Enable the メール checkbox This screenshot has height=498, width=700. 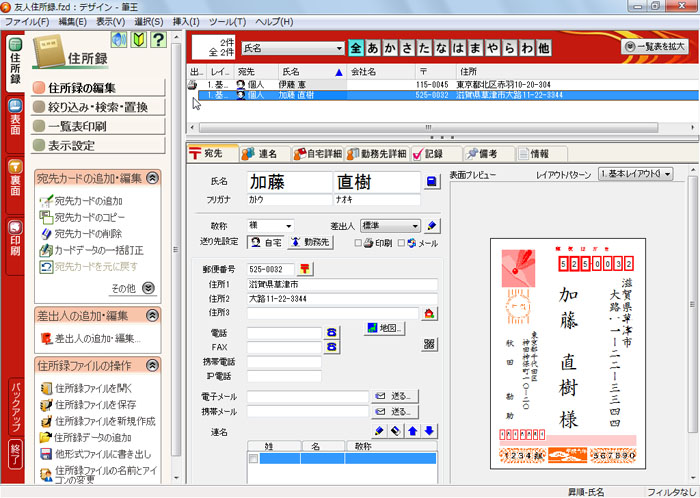(x=400, y=242)
